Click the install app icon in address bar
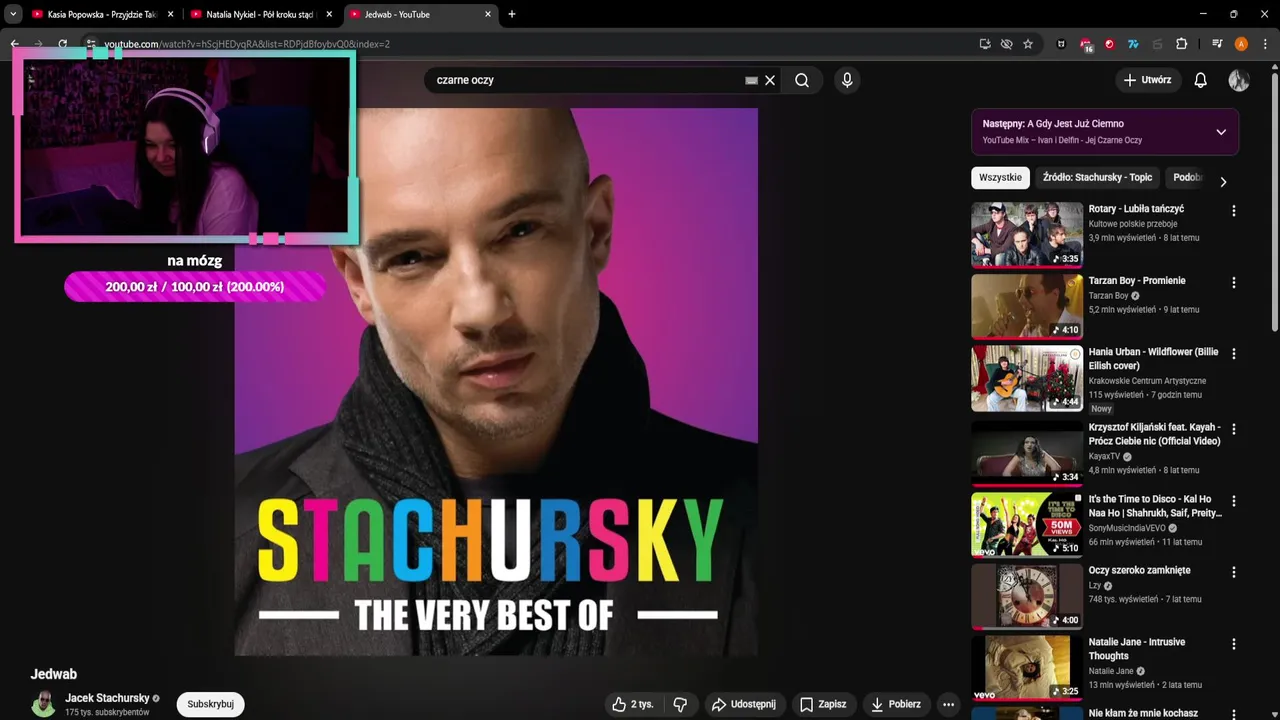 (x=985, y=44)
